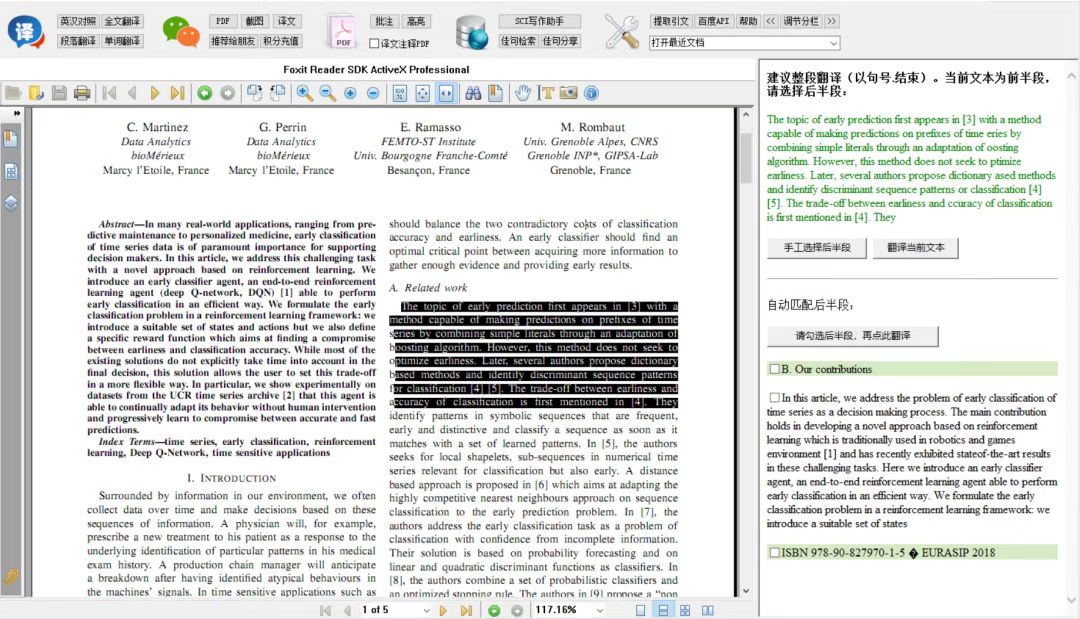Click the fit width icon

tap(445, 93)
